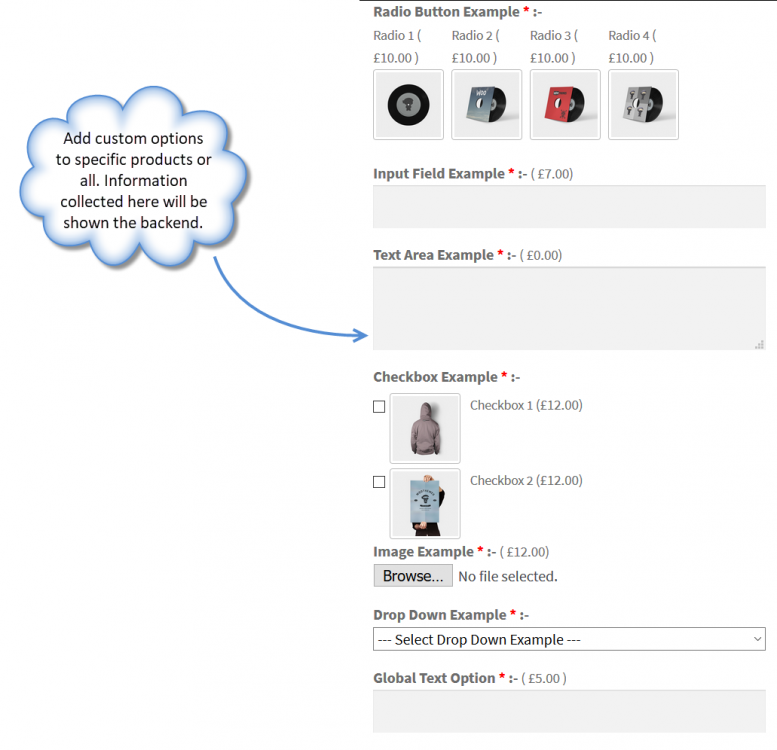Click the Checkbox 1 (£12.00) label
777x750 pixels.
tap(526, 406)
